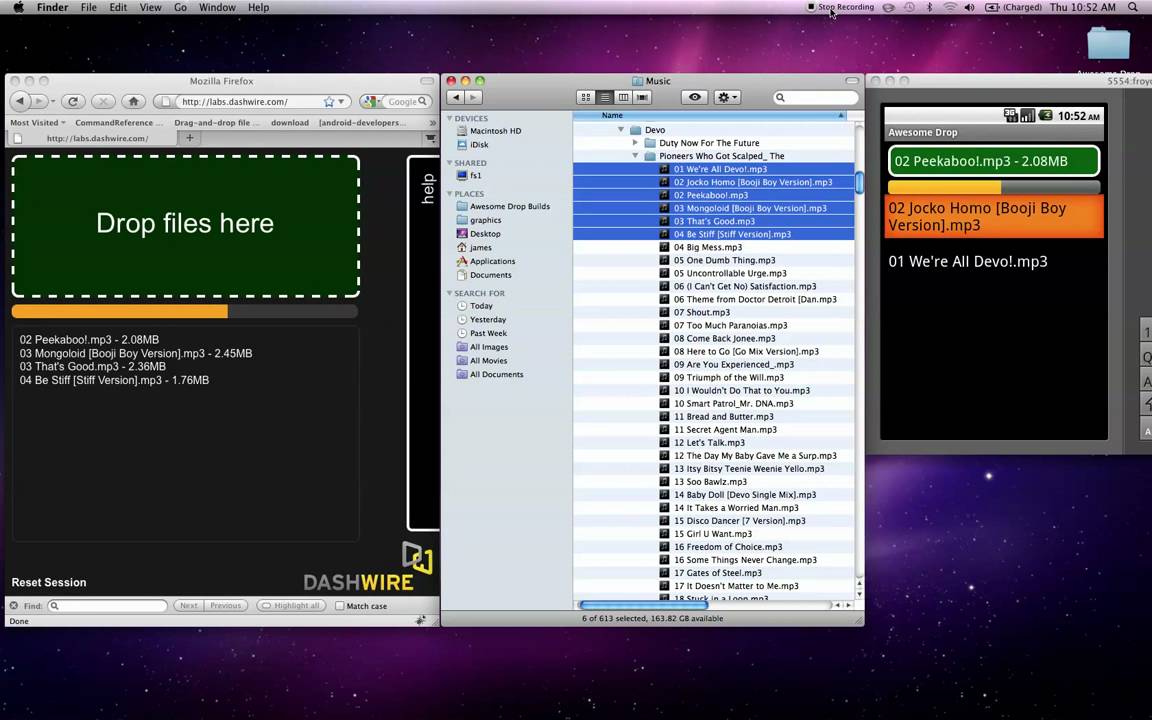Open android-developers bookmark
Viewport: 1152px width, 720px height.
tap(362, 123)
